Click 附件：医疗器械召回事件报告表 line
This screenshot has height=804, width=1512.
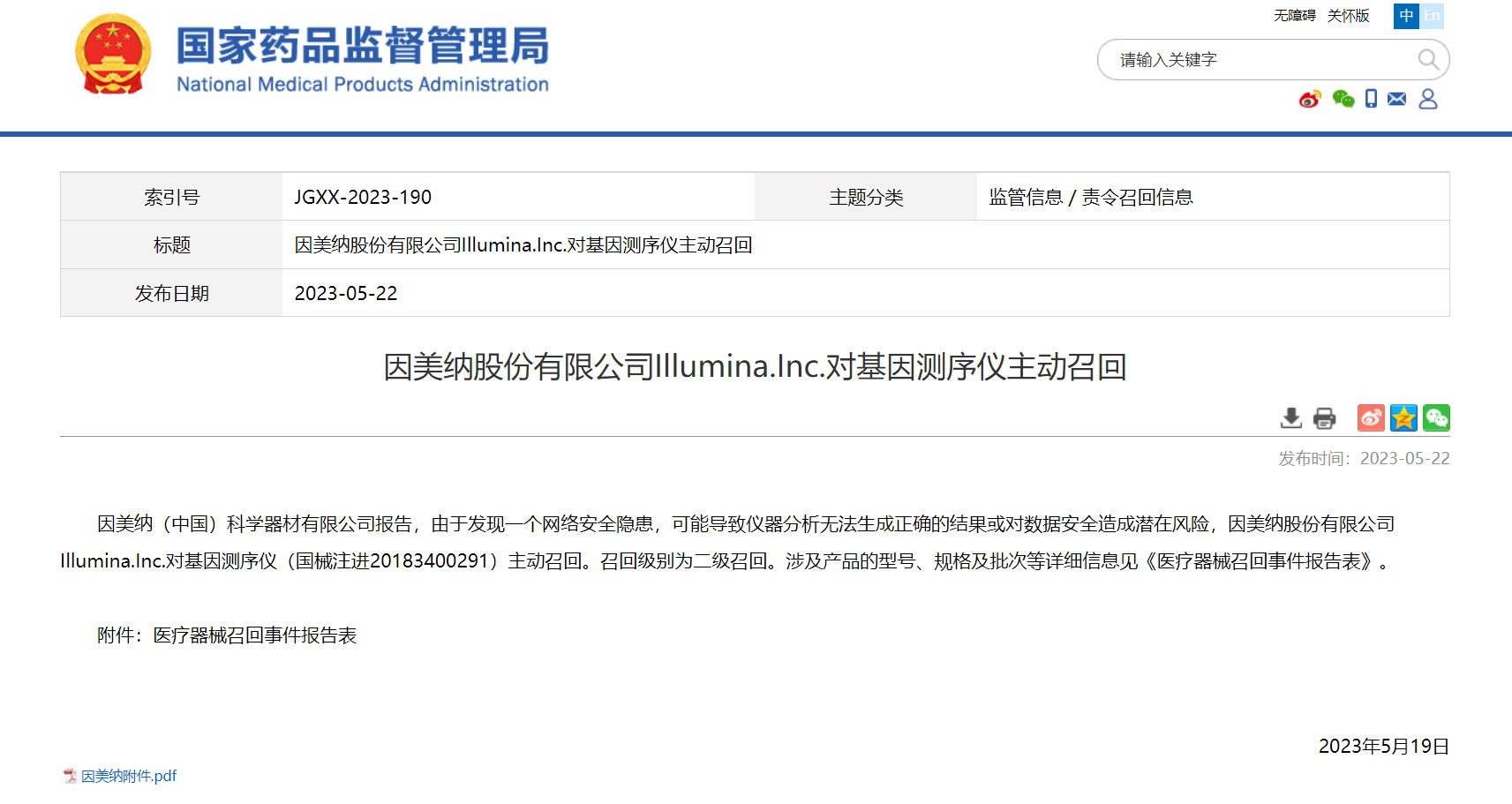pyautogui.click(x=227, y=635)
